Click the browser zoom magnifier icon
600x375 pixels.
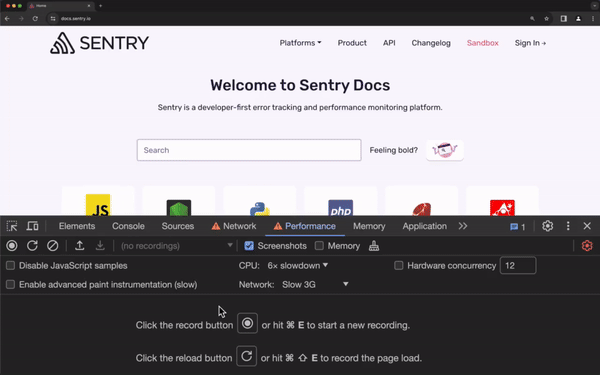[532, 18]
